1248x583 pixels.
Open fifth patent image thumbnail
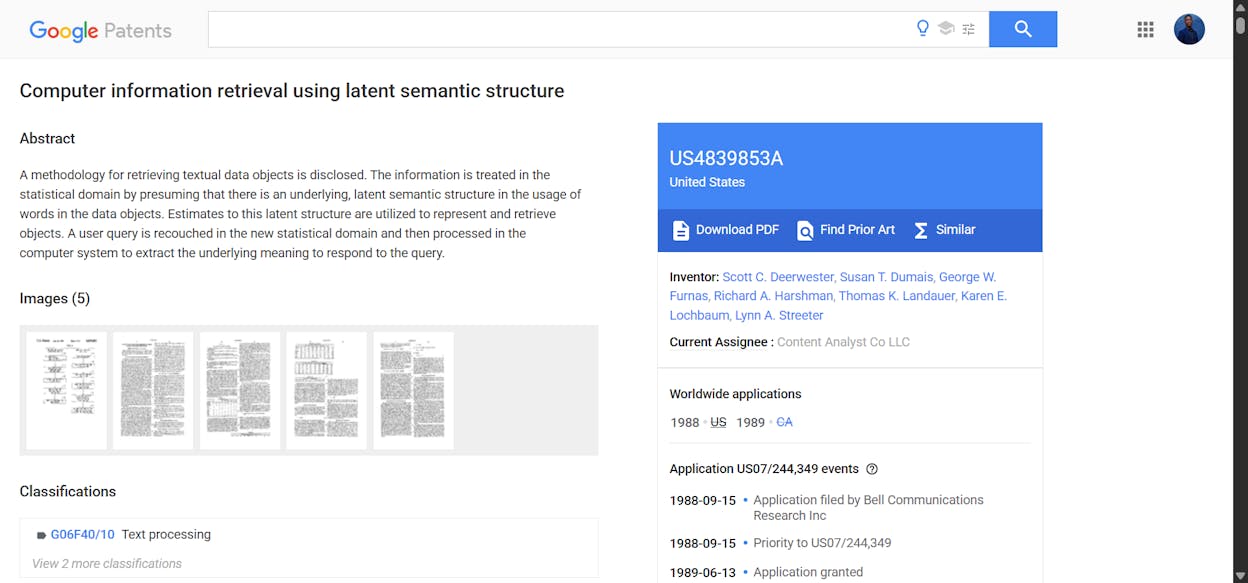(413, 390)
